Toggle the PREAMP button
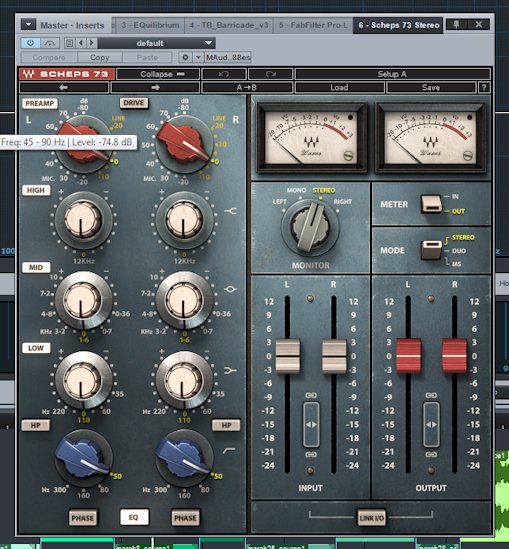Image resolution: width=509 pixels, height=549 pixels. coord(40,104)
